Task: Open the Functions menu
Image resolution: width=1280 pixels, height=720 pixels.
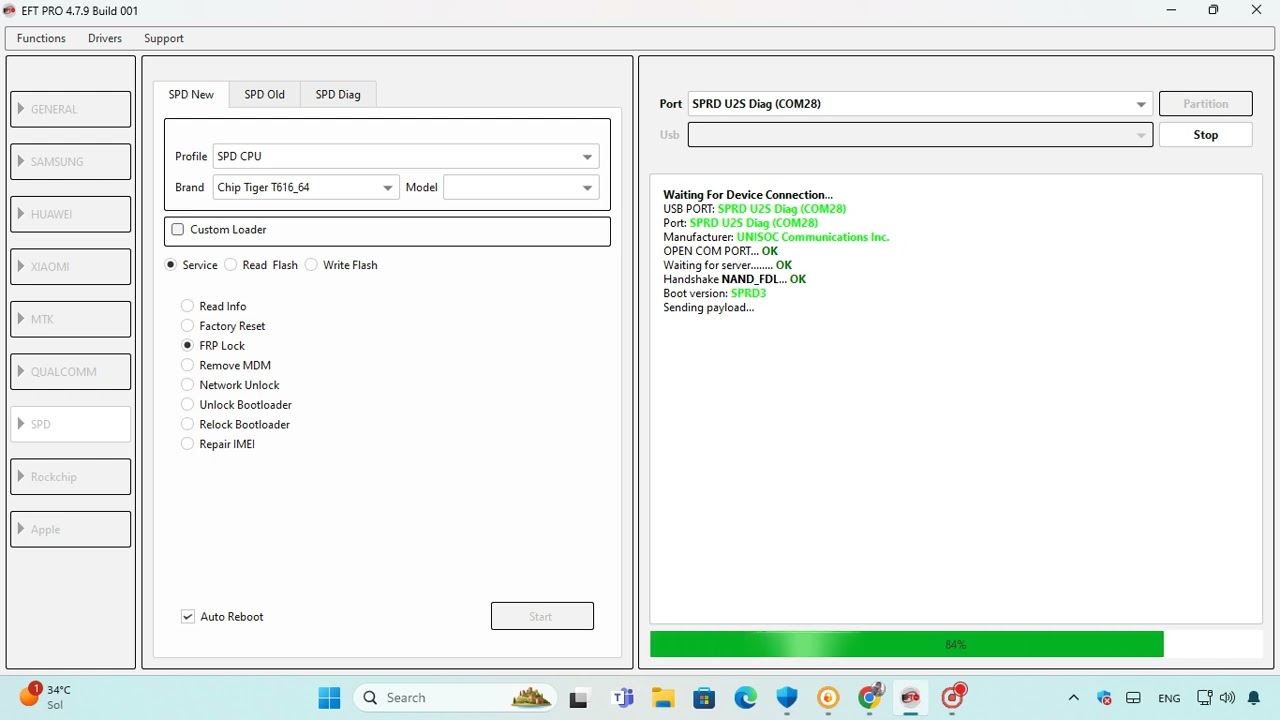Action: (x=41, y=38)
